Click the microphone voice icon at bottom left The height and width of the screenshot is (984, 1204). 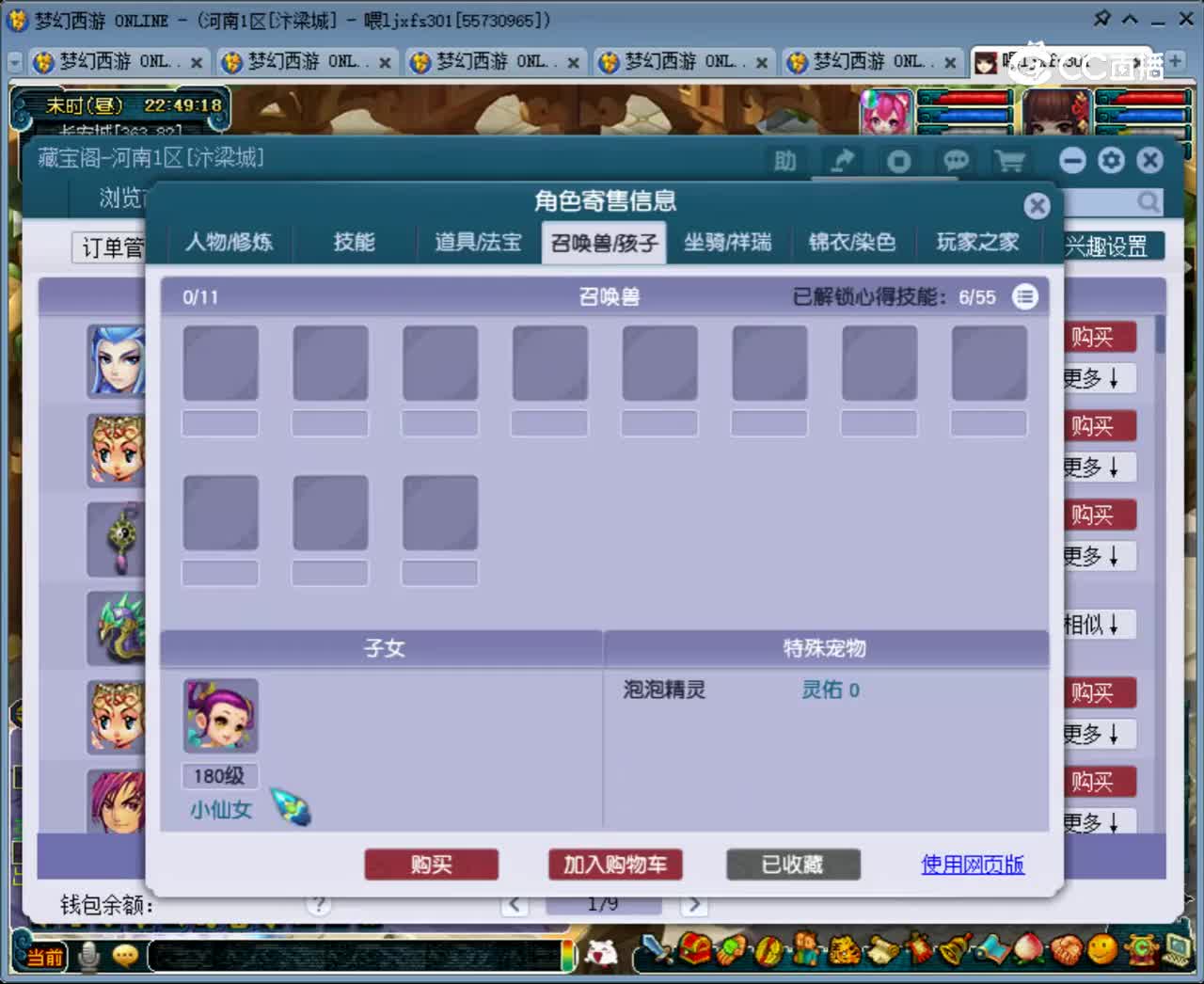pyautogui.click(x=89, y=956)
